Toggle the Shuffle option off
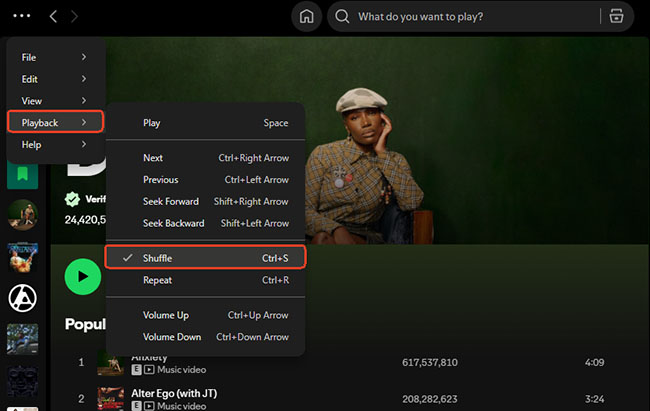650x411 pixels. [x=206, y=258]
